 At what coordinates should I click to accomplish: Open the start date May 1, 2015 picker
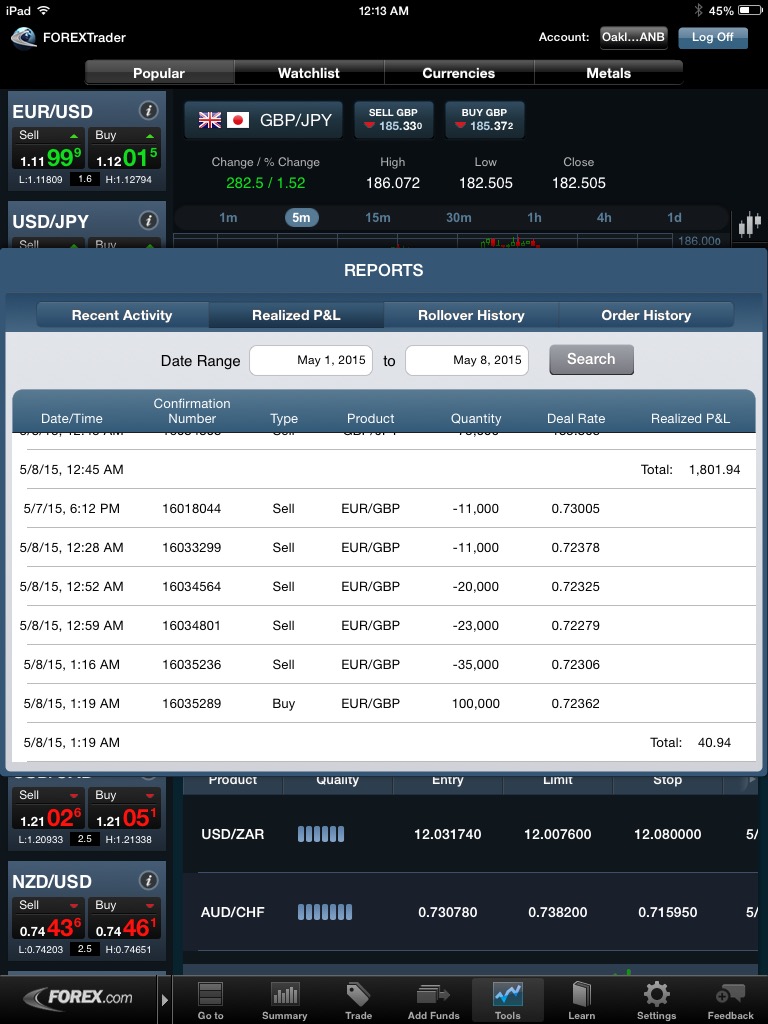pos(311,360)
